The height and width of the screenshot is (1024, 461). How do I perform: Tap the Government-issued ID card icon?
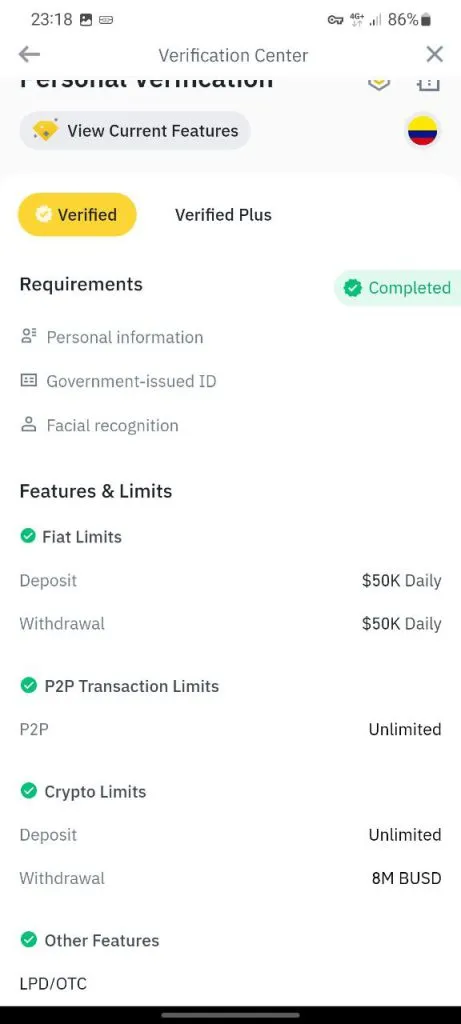pyautogui.click(x=29, y=380)
